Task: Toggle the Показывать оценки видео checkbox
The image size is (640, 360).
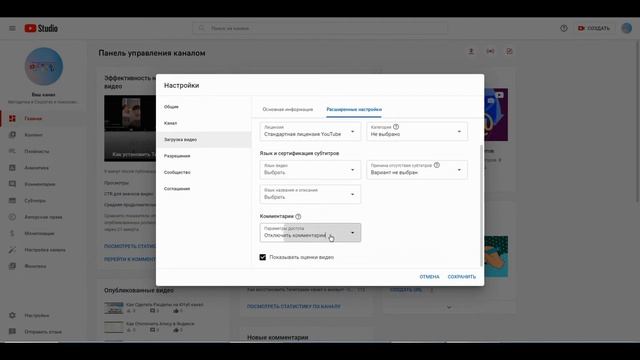Action: click(262, 257)
